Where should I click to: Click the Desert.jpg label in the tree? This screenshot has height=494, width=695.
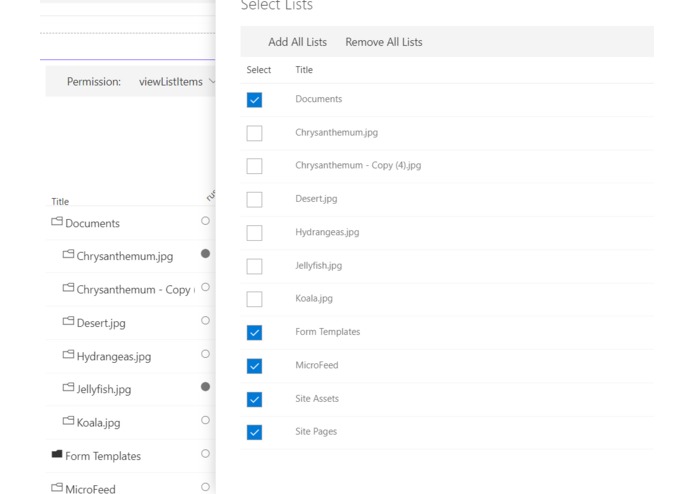click(101, 323)
